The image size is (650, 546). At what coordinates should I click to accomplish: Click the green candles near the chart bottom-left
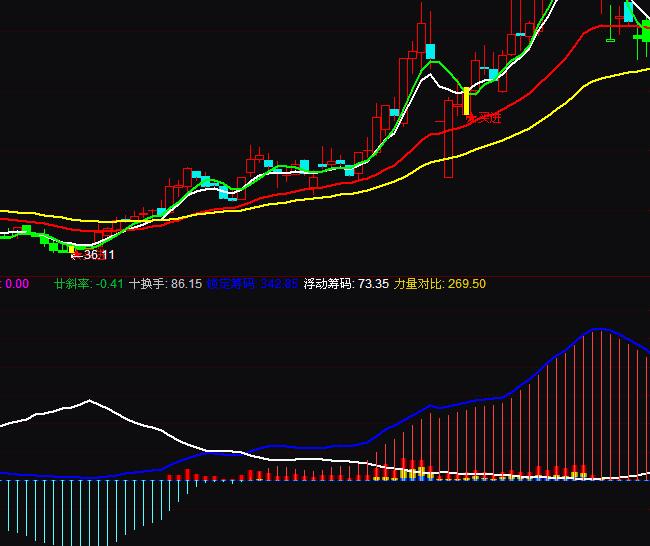pyautogui.click(x=48, y=241)
